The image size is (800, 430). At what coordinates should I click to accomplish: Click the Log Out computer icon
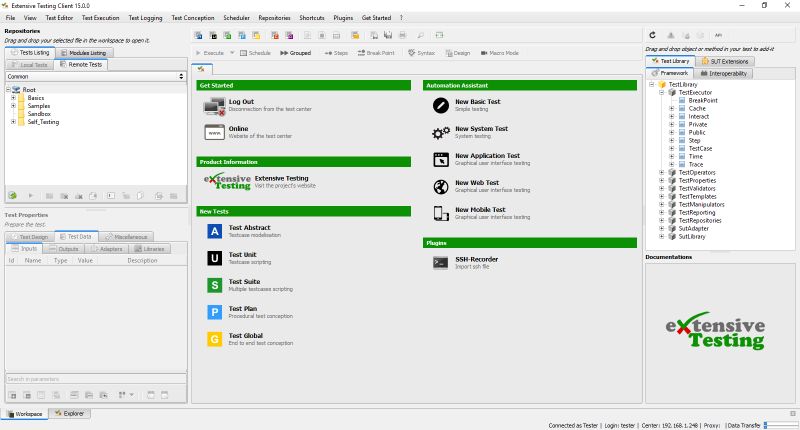click(x=214, y=106)
